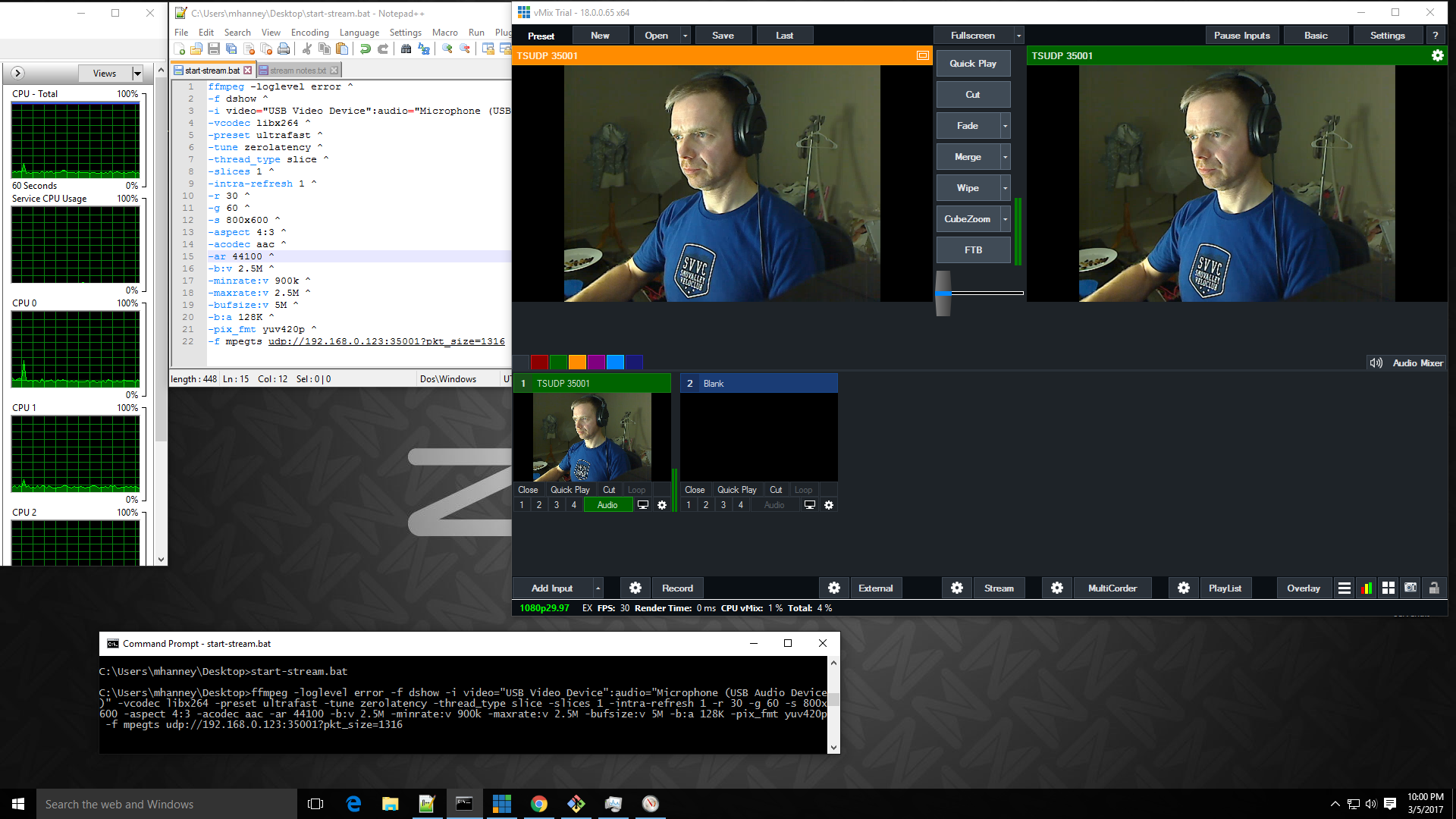Open the Encoding menu in Notepad++
Viewport: 1456px width, 819px height.
[309, 33]
